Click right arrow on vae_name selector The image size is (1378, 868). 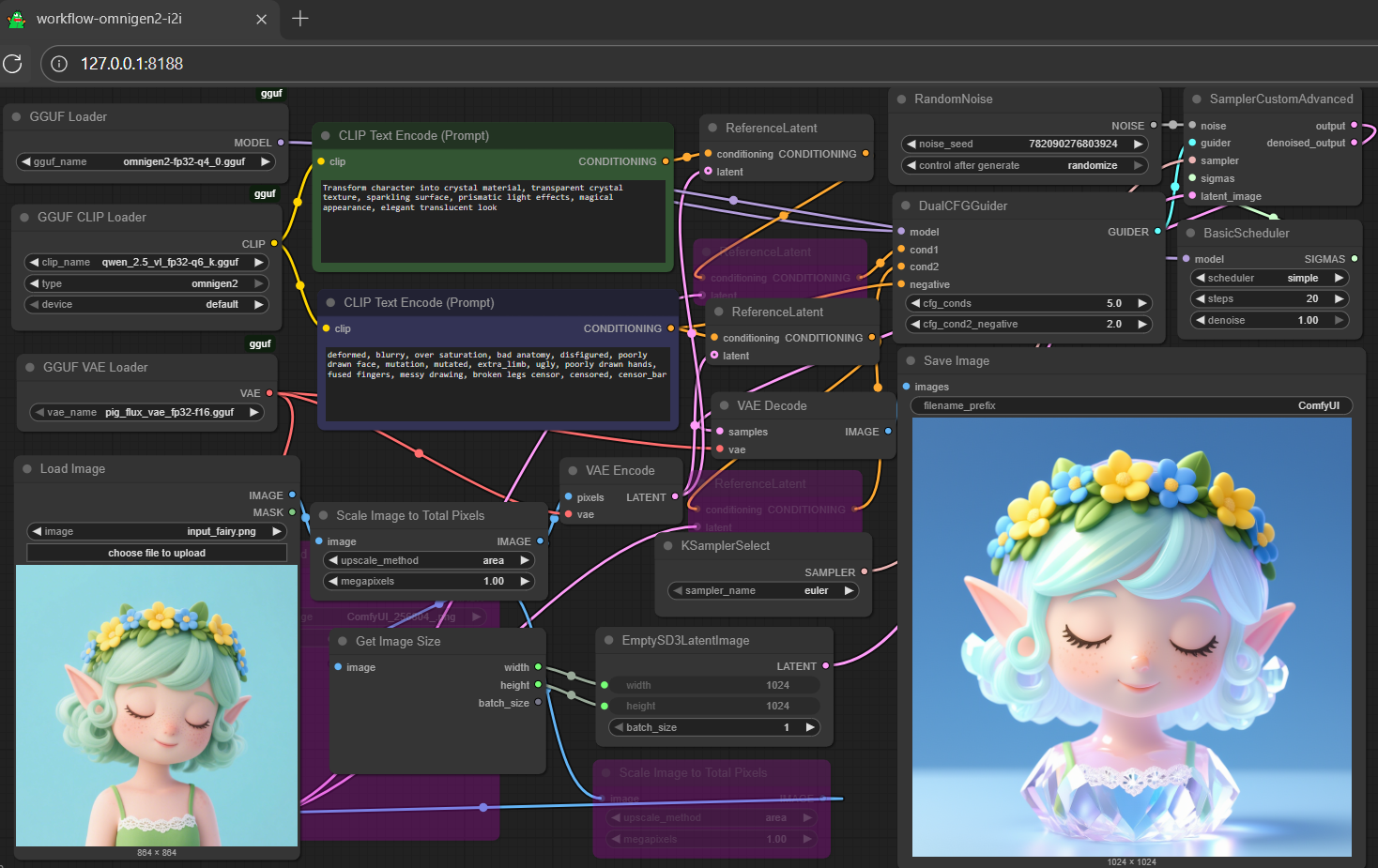(254, 412)
